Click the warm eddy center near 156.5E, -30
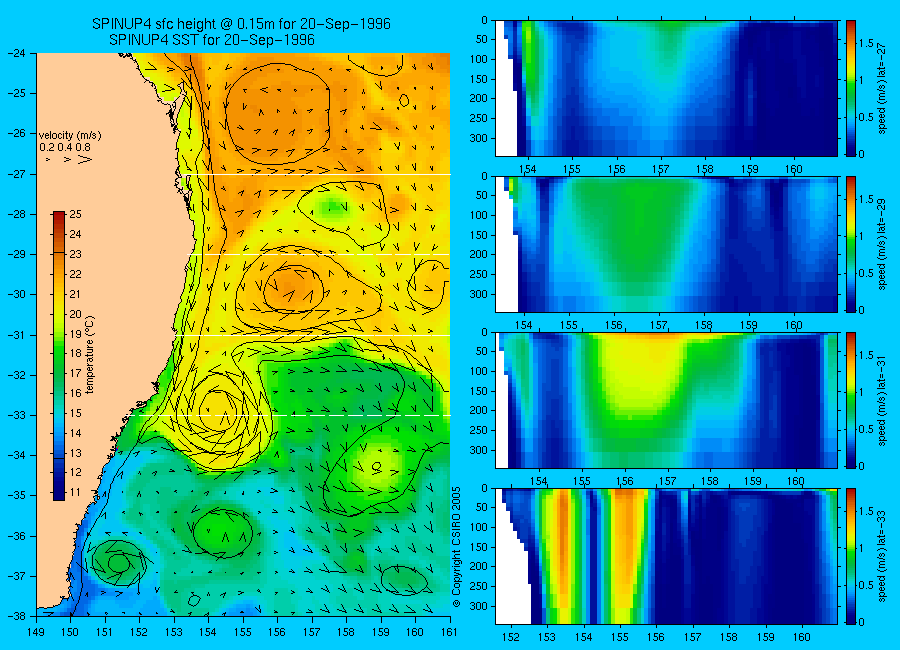Viewport: 900px width, 650px height. point(293,288)
